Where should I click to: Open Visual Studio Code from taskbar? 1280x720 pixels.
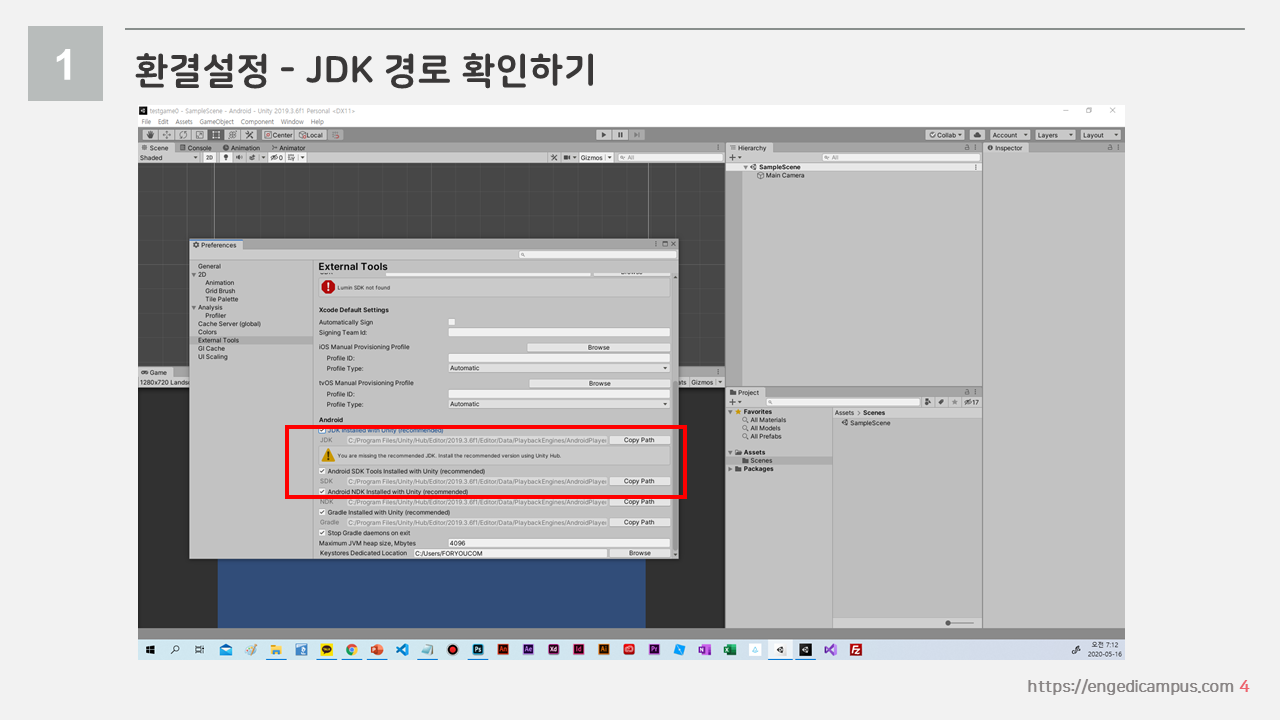click(402, 649)
